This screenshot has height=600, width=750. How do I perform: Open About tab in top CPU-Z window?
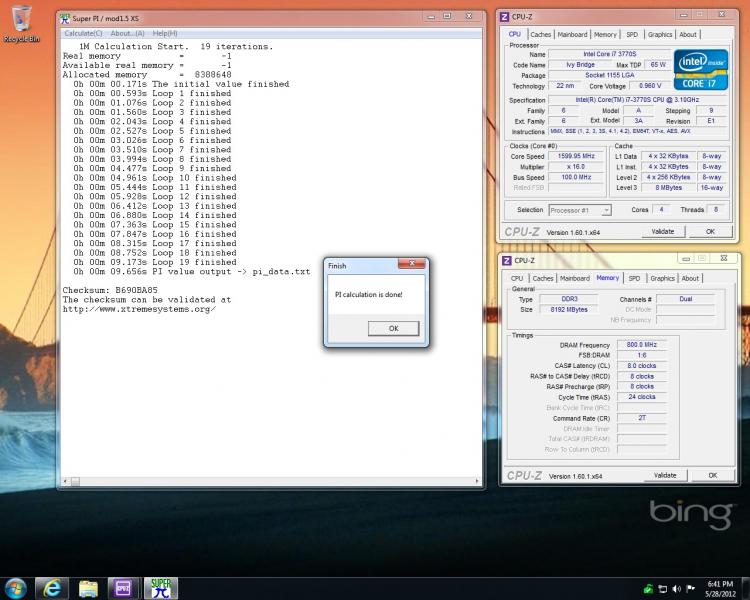[x=688, y=34]
